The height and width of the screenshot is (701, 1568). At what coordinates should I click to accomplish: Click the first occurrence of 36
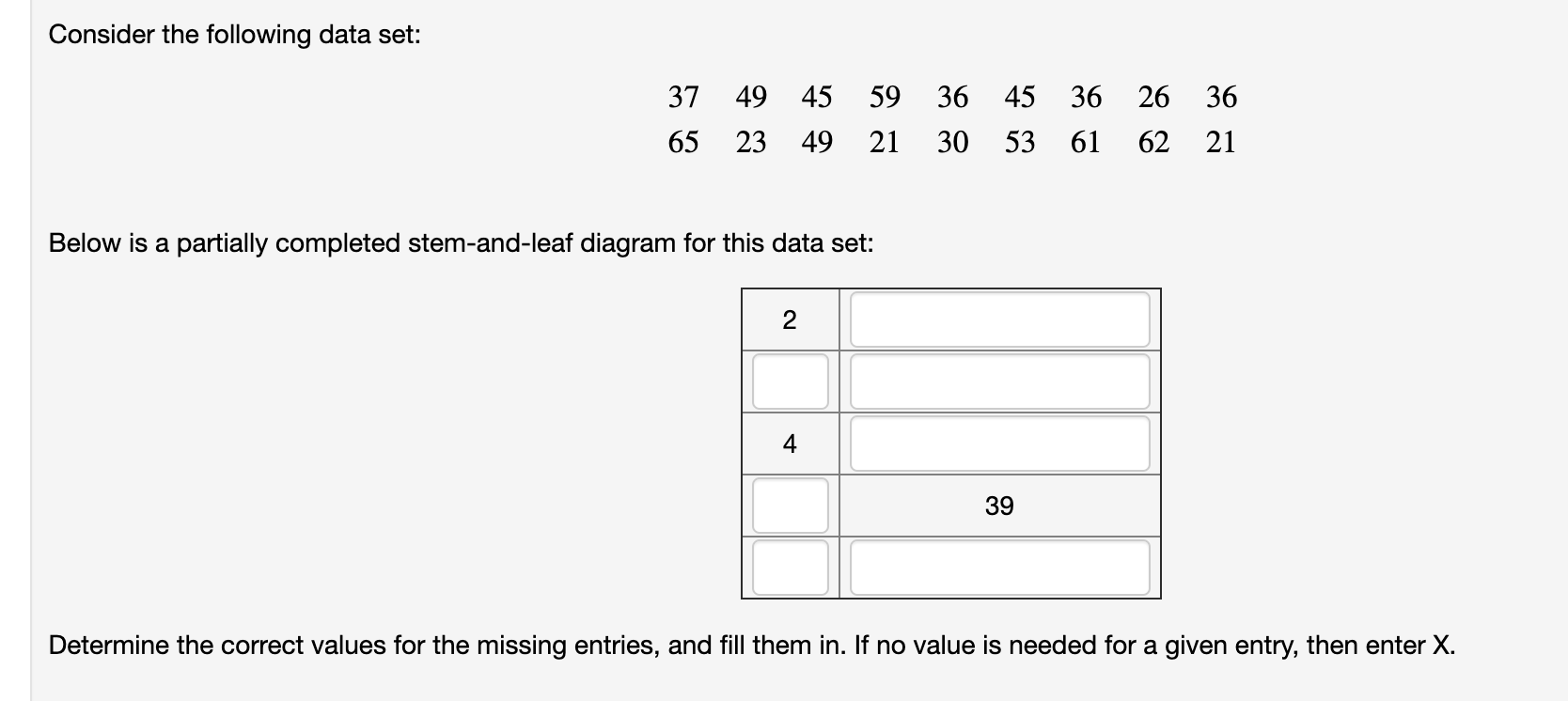click(951, 97)
